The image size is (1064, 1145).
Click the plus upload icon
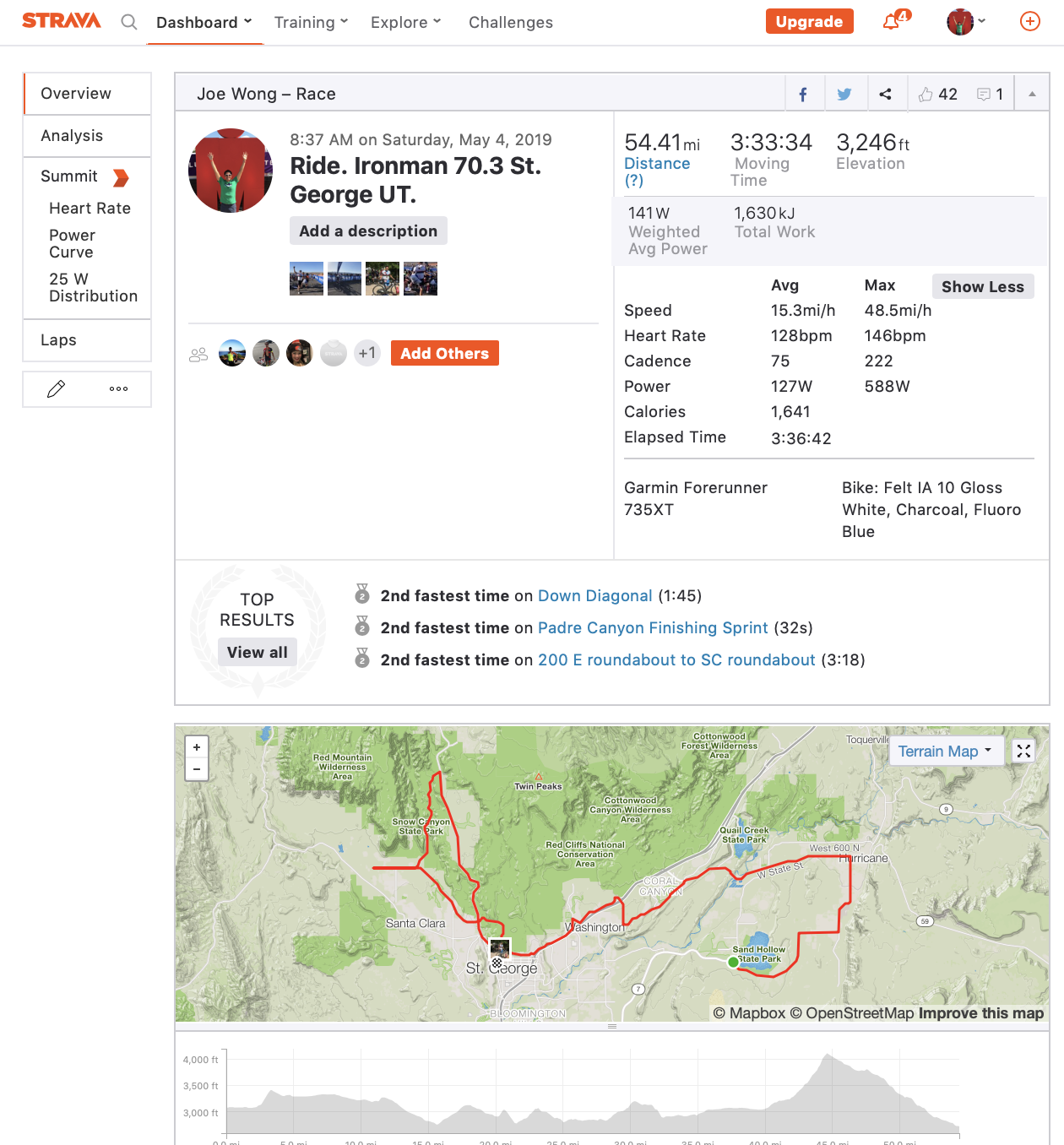[1029, 22]
